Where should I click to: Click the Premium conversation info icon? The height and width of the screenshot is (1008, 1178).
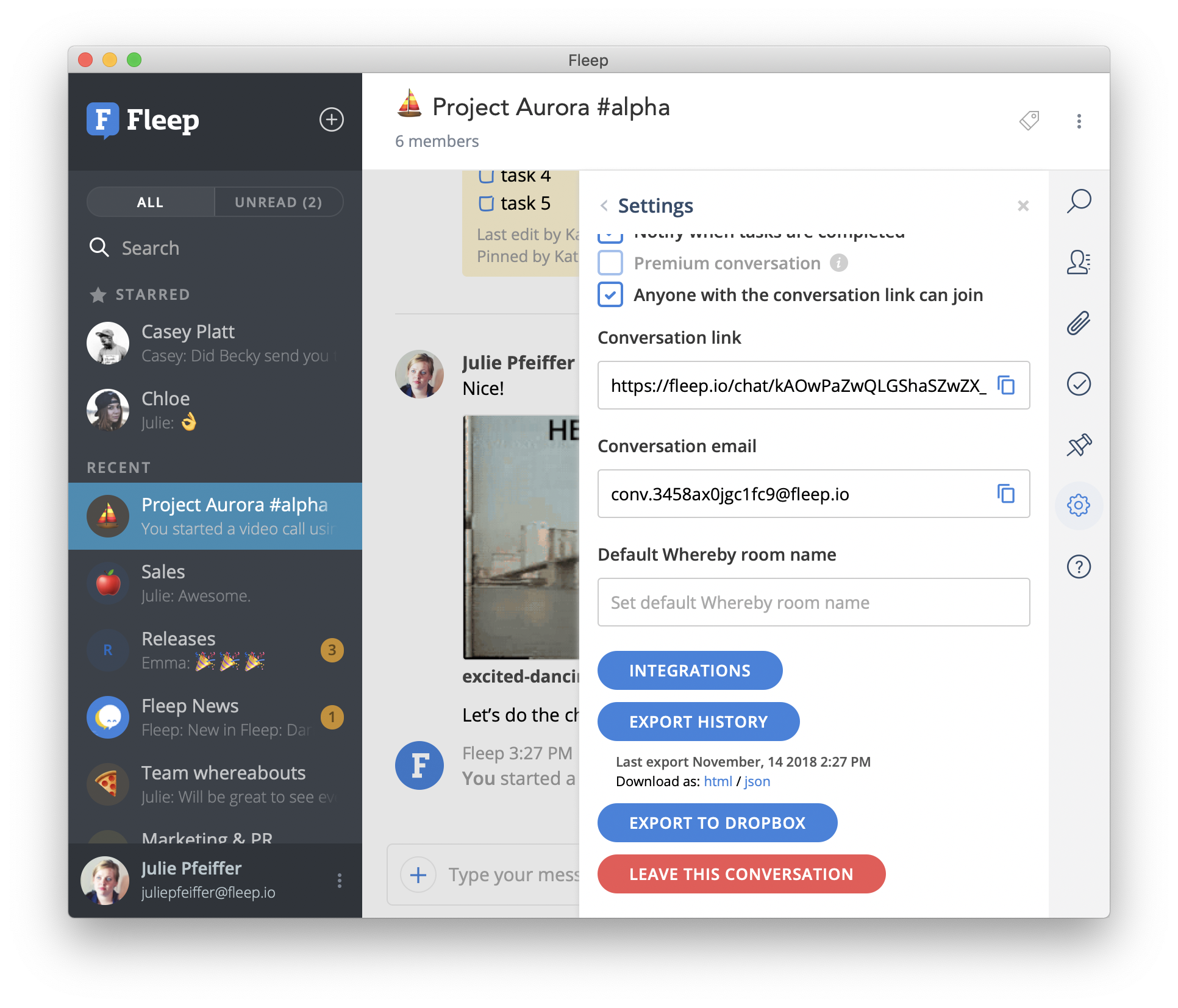[x=839, y=263]
